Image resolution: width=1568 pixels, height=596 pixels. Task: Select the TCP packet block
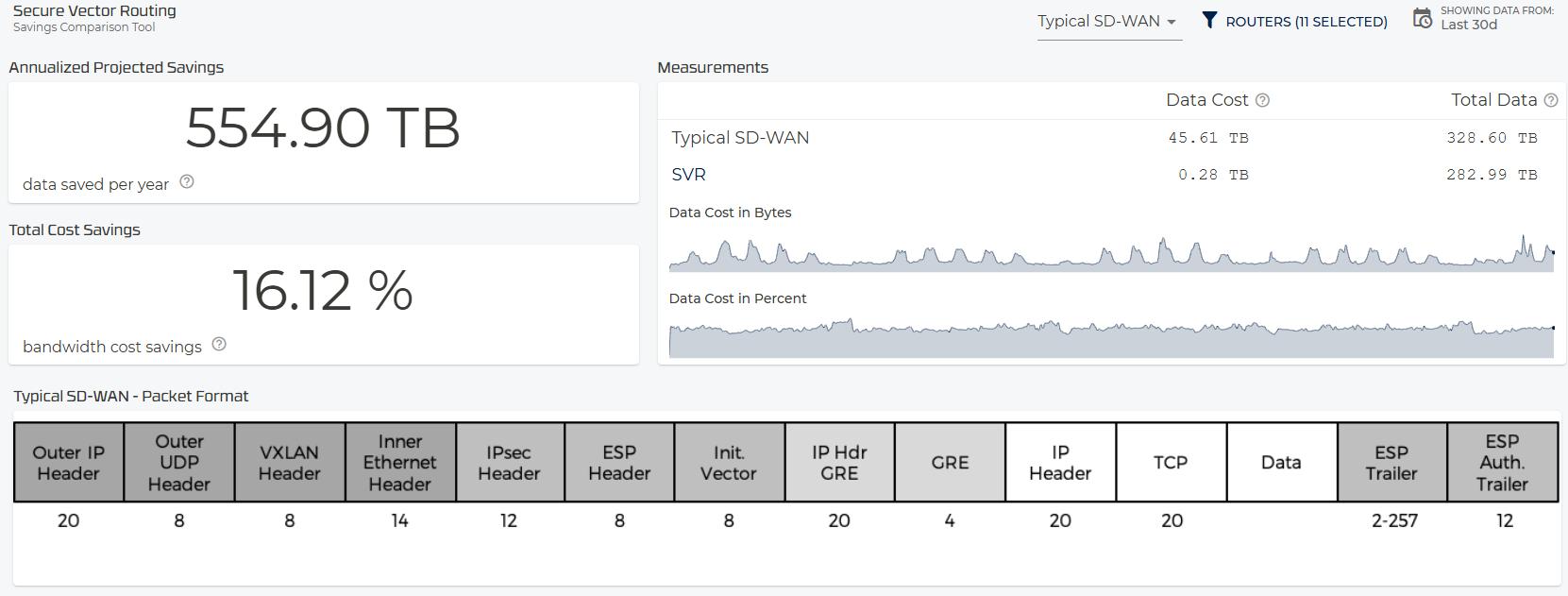point(1171,463)
